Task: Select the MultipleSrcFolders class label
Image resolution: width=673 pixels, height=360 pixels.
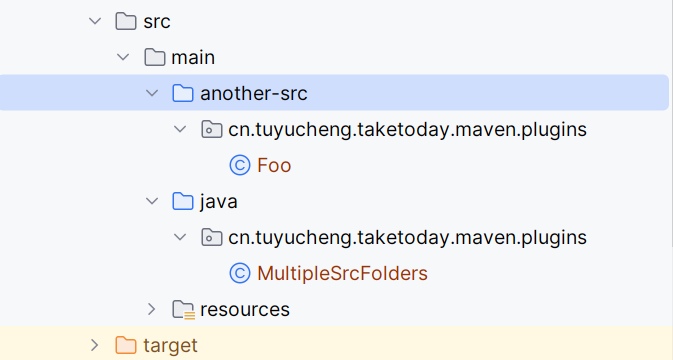Action: [x=342, y=274]
